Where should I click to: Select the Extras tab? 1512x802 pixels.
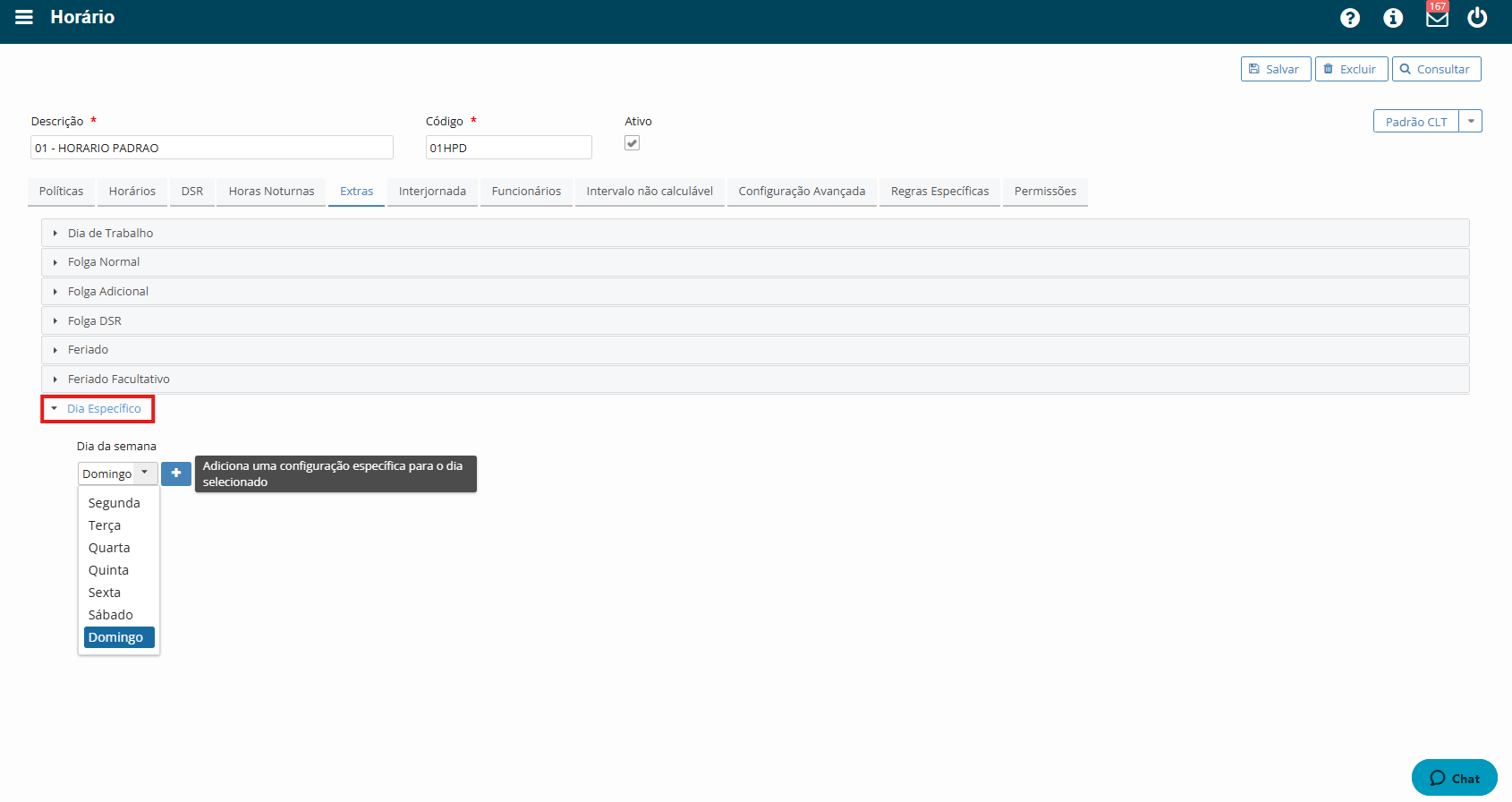(357, 192)
